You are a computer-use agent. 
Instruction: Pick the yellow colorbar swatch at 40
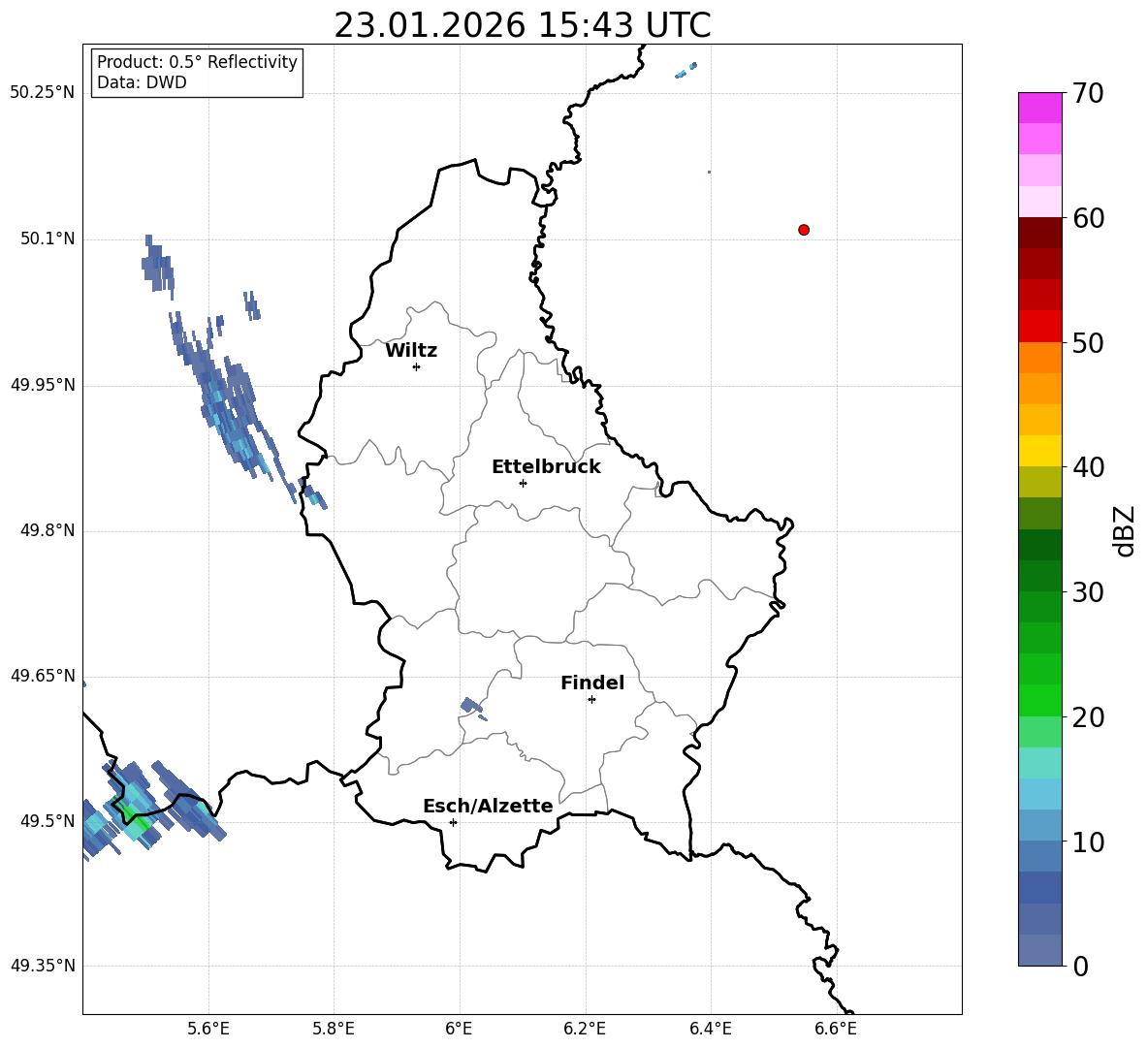pyautogui.click(x=1040, y=451)
